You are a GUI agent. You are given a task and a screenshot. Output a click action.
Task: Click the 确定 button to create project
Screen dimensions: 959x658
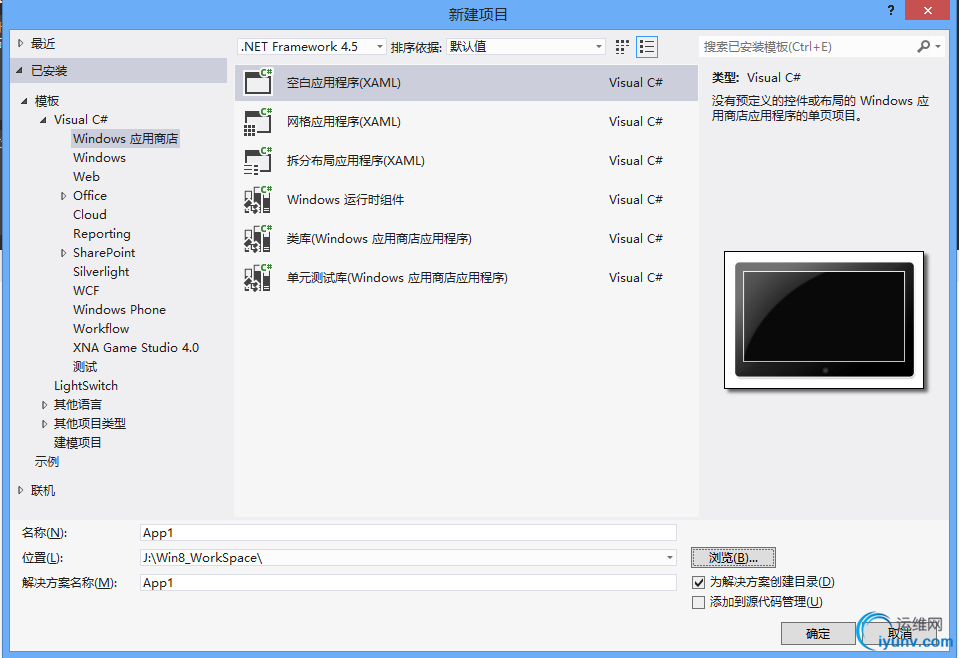click(817, 633)
